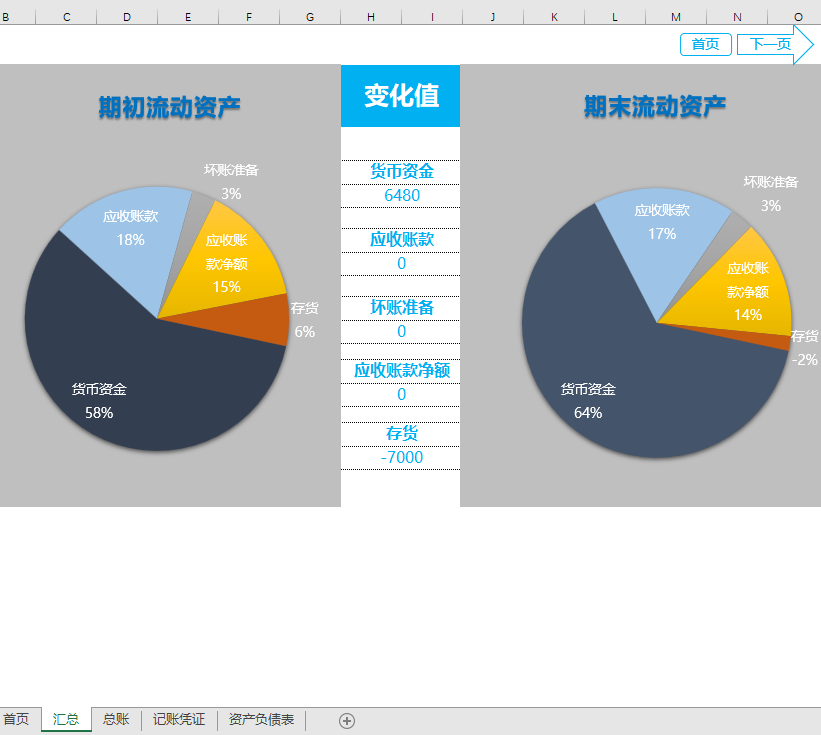Click the 首页 navigation button

[705, 44]
